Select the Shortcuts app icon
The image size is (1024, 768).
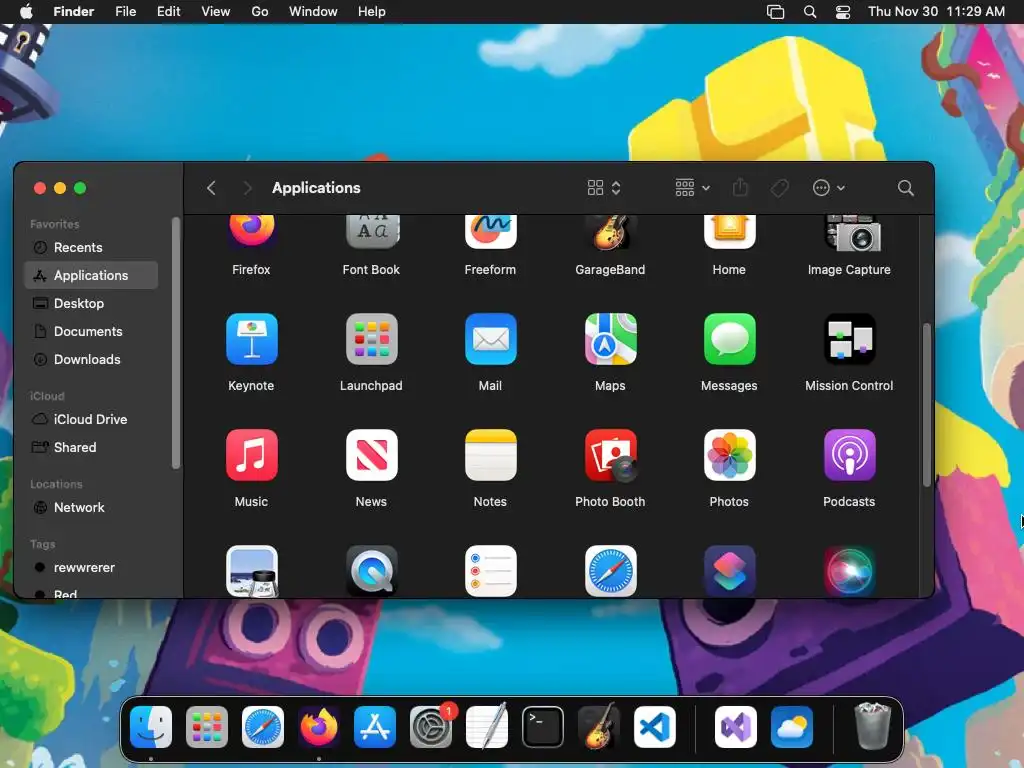click(729, 571)
